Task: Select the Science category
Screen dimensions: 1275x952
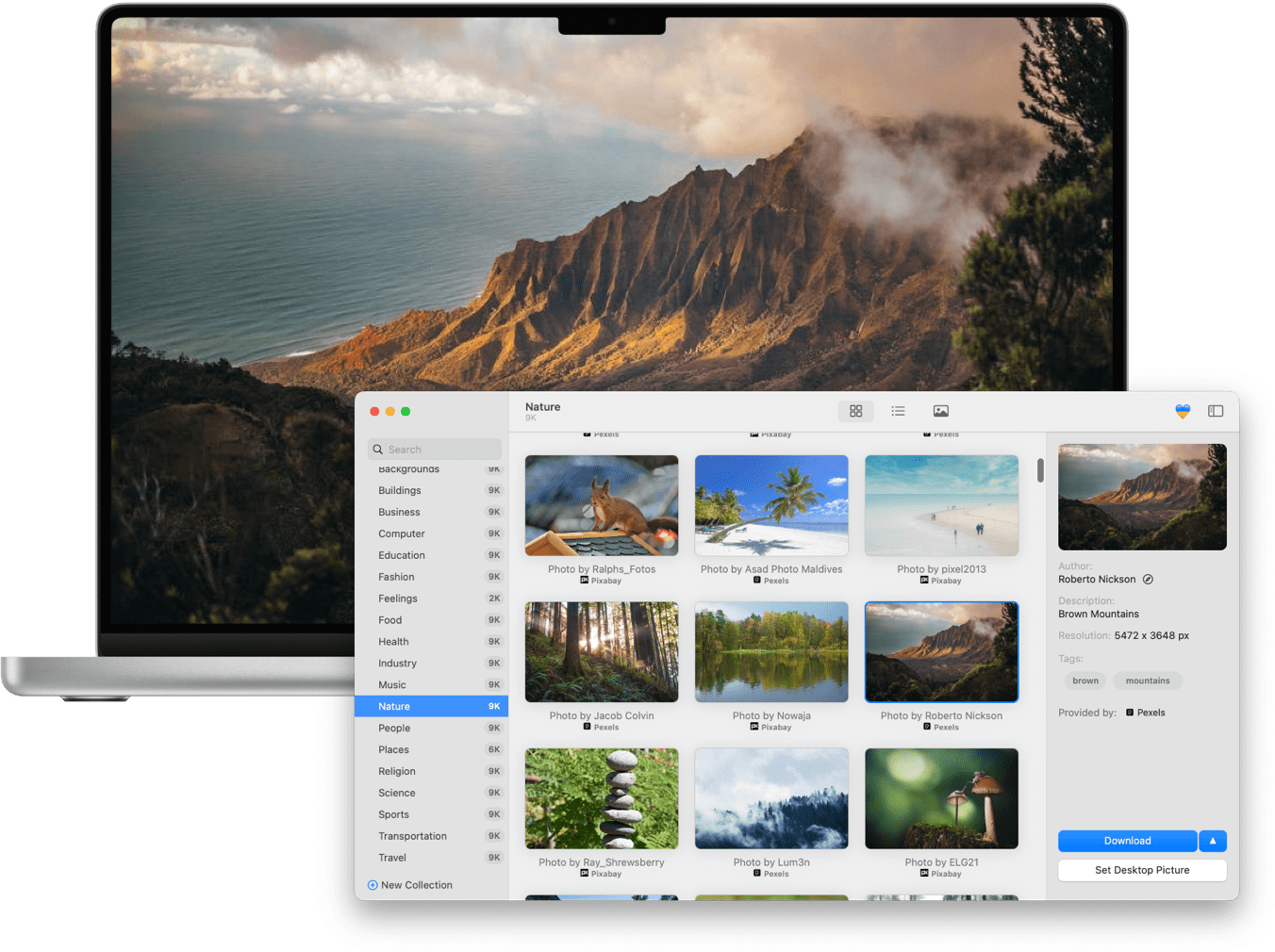Action: coord(431,793)
